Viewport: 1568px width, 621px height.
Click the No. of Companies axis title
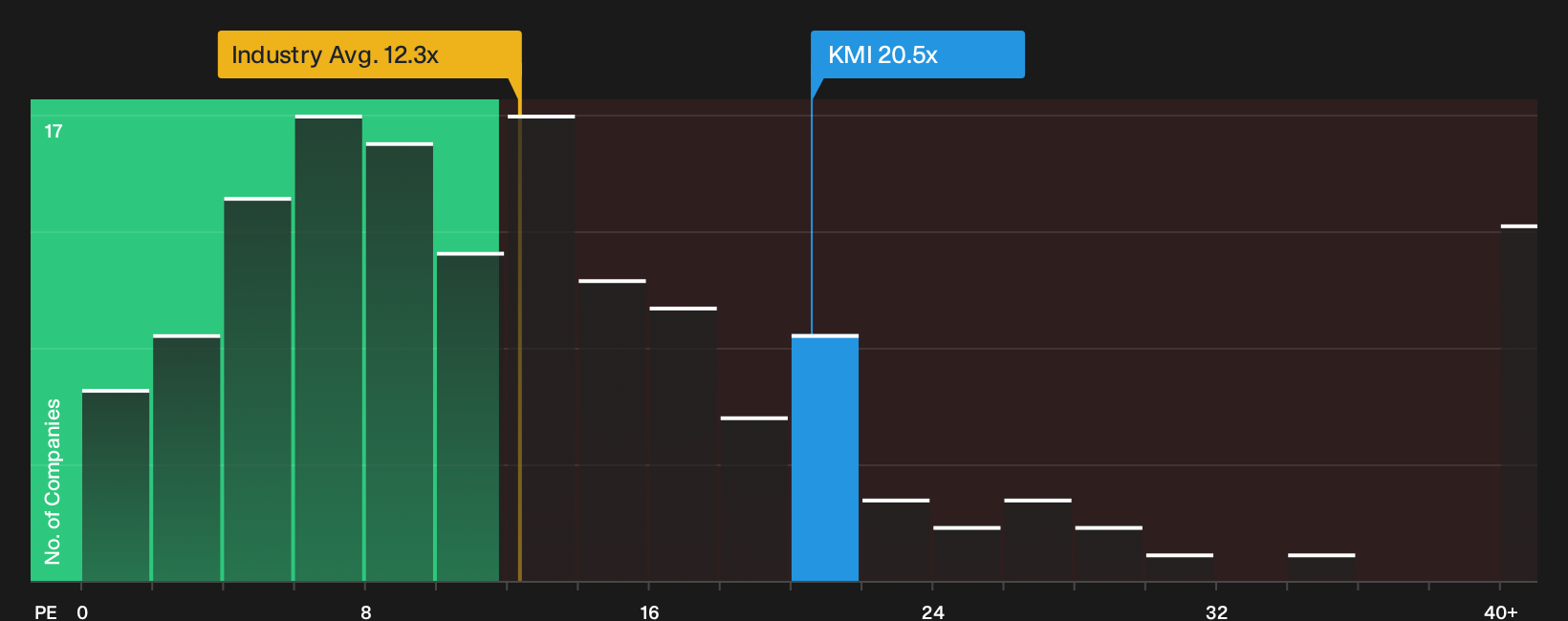coord(53,482)
